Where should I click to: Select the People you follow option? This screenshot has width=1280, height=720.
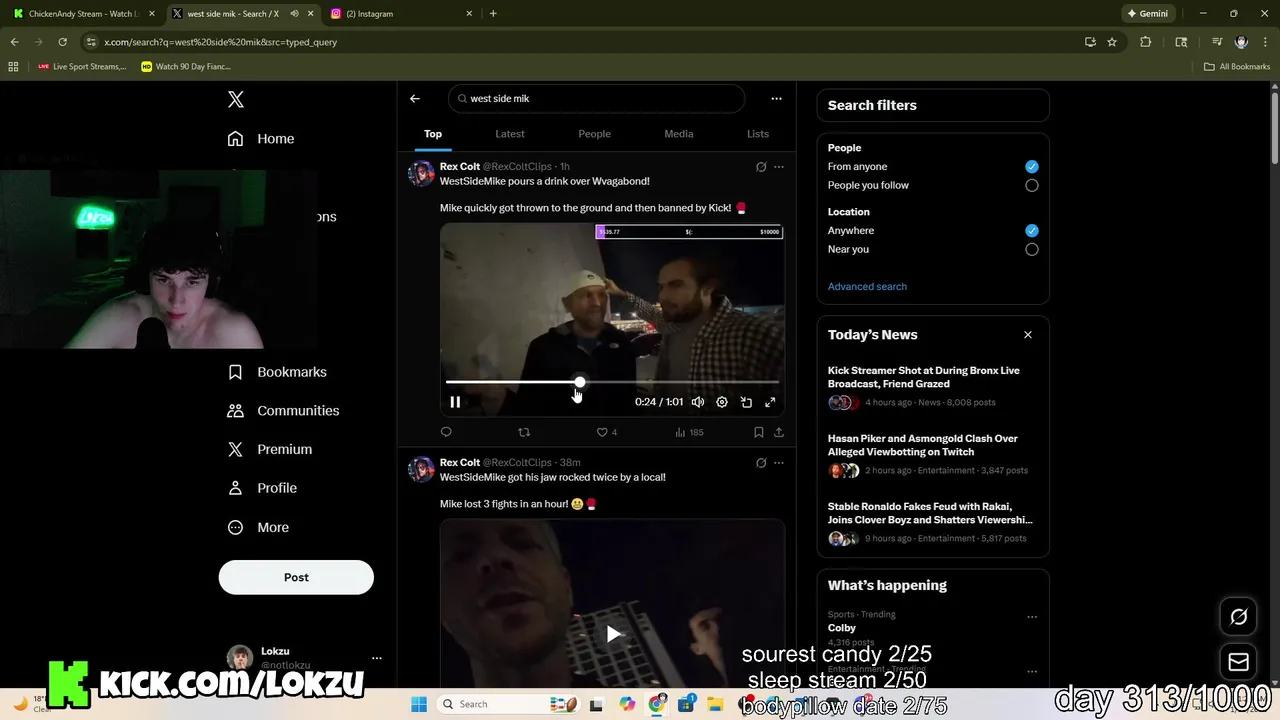[1032, 185]
